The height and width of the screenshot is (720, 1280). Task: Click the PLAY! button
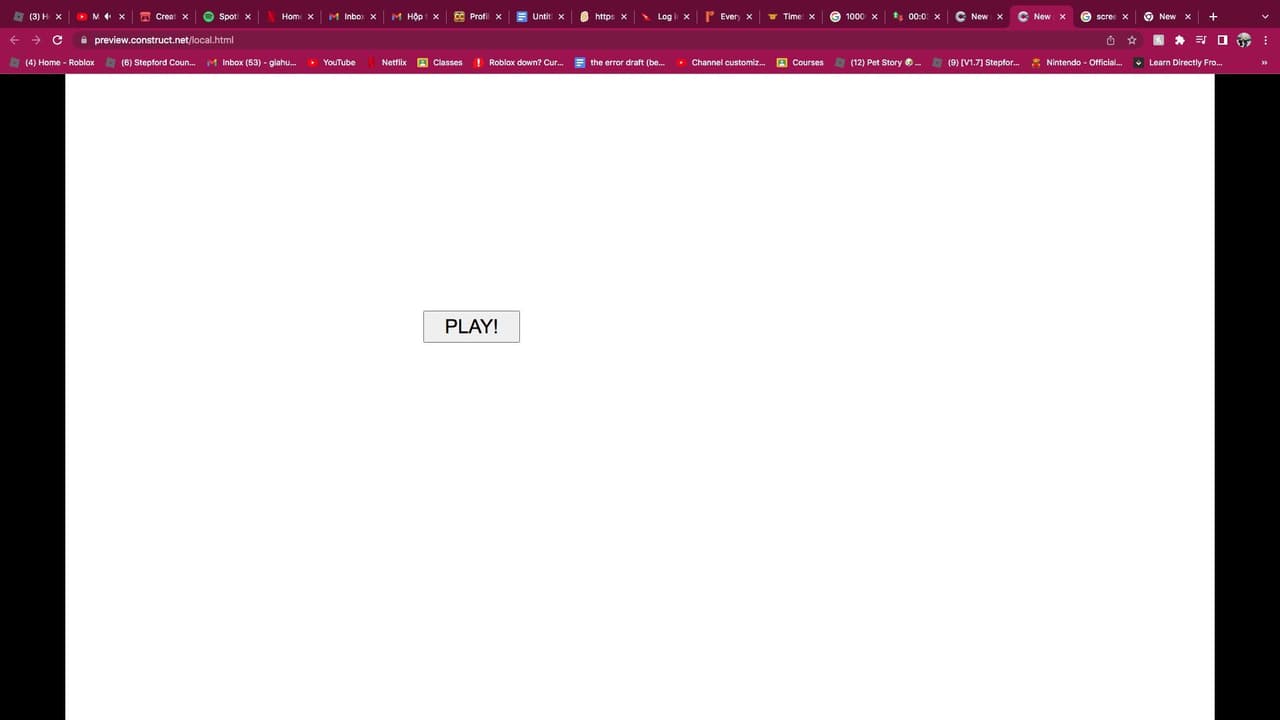pos(471,326)
